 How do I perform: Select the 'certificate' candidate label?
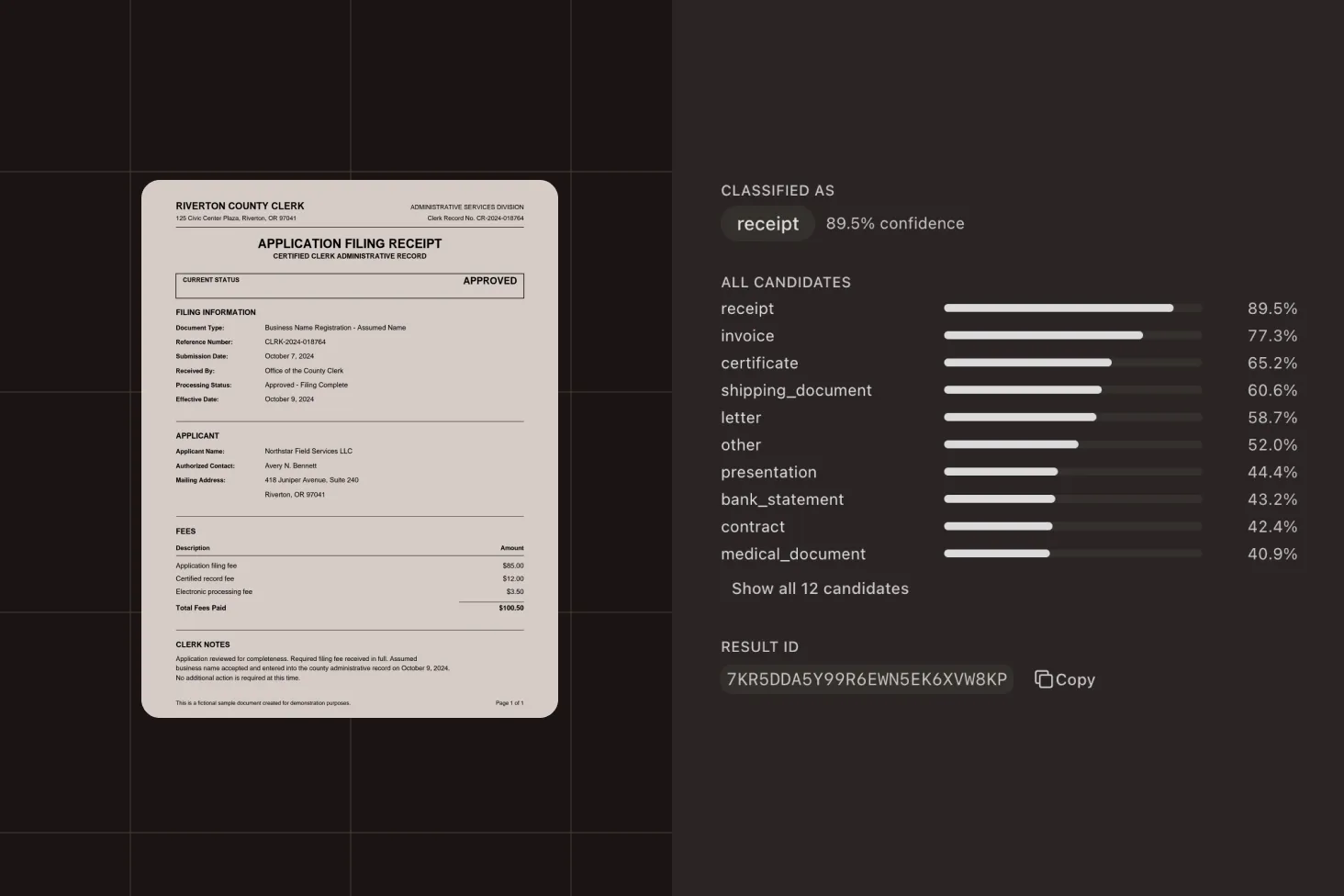(x=759, y=364)
